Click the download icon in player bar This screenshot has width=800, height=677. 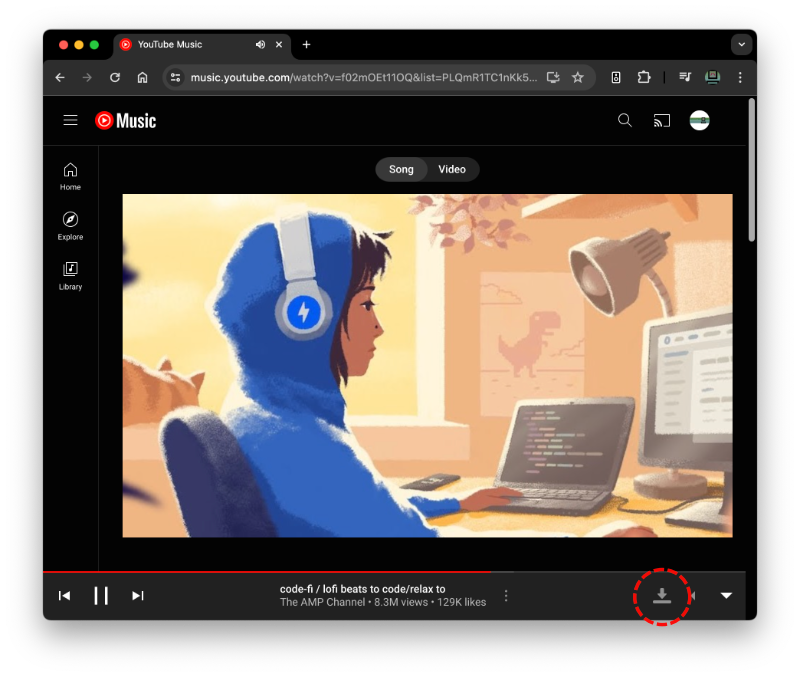point(662,596)
